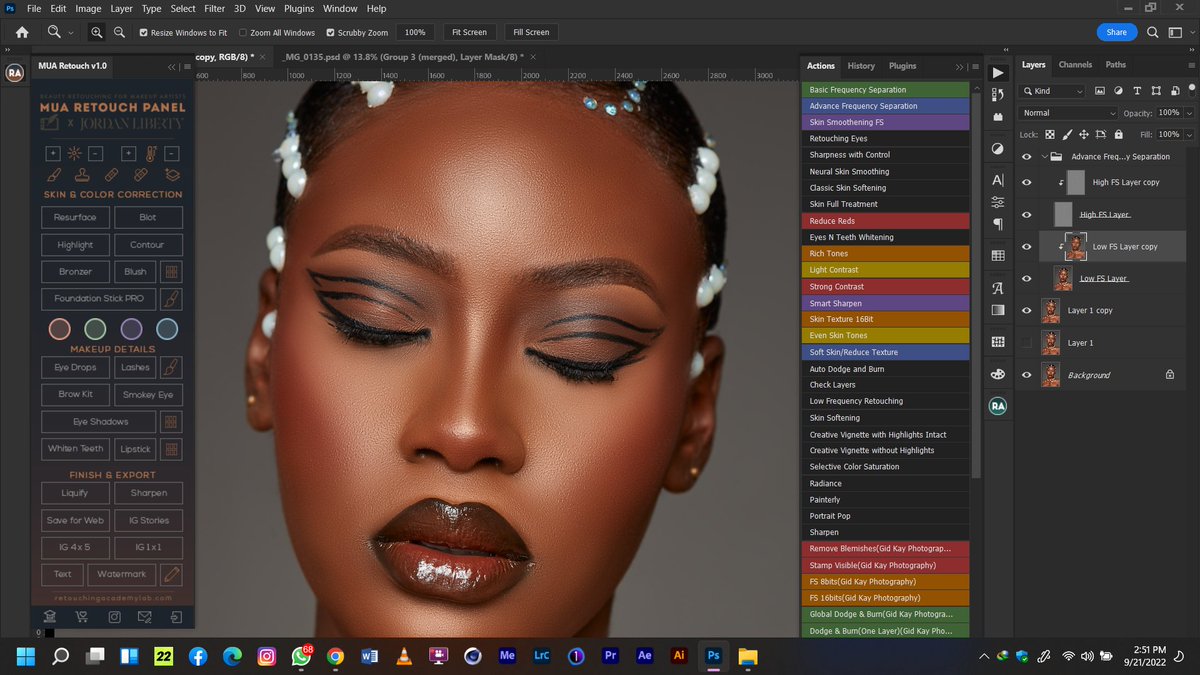The width and height of the screenshot is (1200, 675).
Task: Click brush icon beside Foundation Stick PRO
Action: tap(171, 299)
